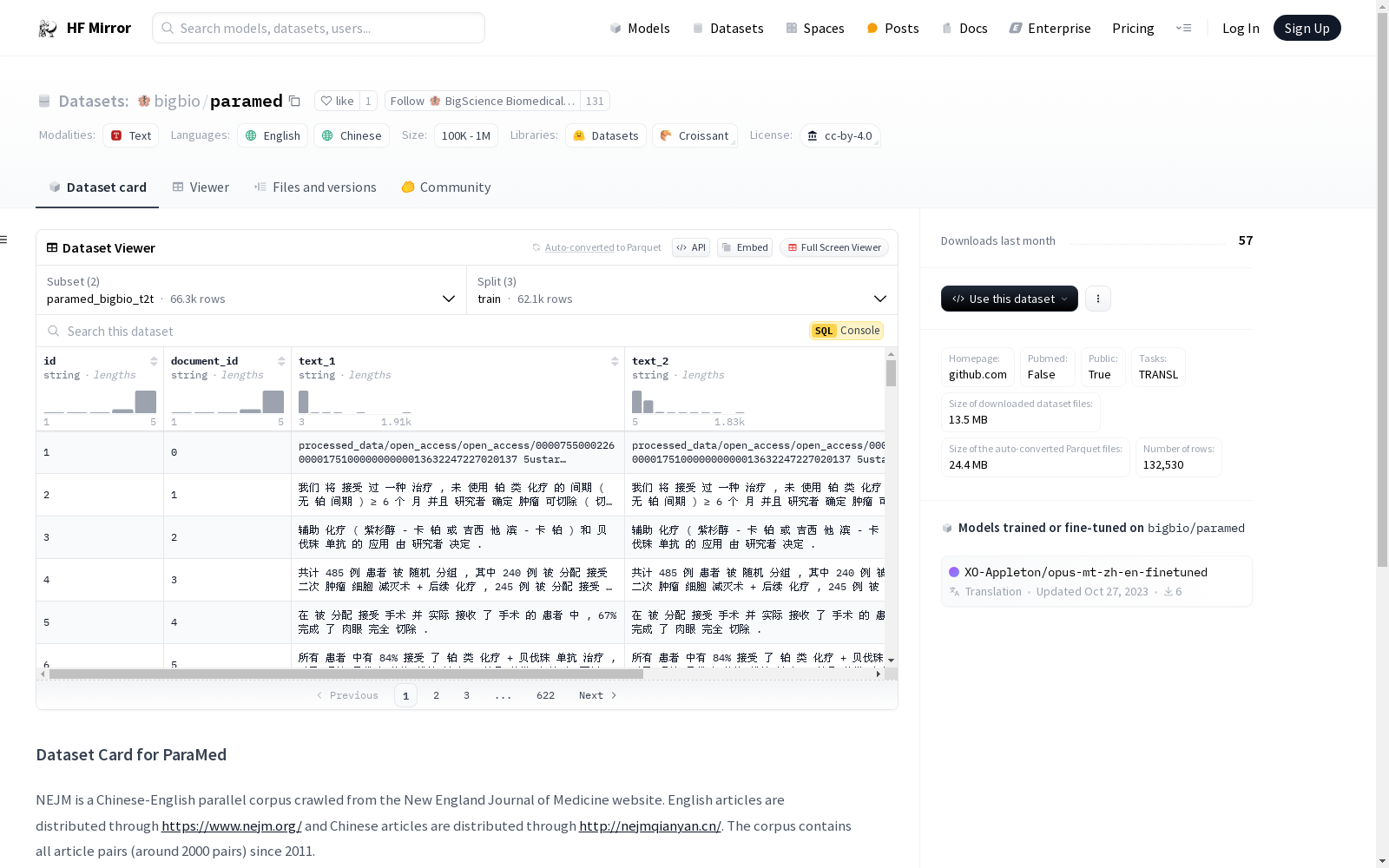This screenshot has width=1389, height=868.
Task: Go to Spaces in the top navigation
Action: tap(815, 28)
